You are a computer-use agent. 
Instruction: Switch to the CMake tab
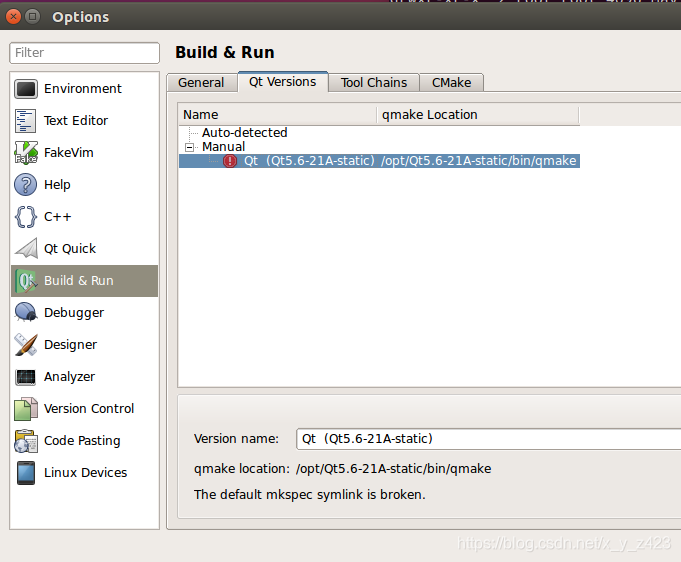[x=451, y=83]
